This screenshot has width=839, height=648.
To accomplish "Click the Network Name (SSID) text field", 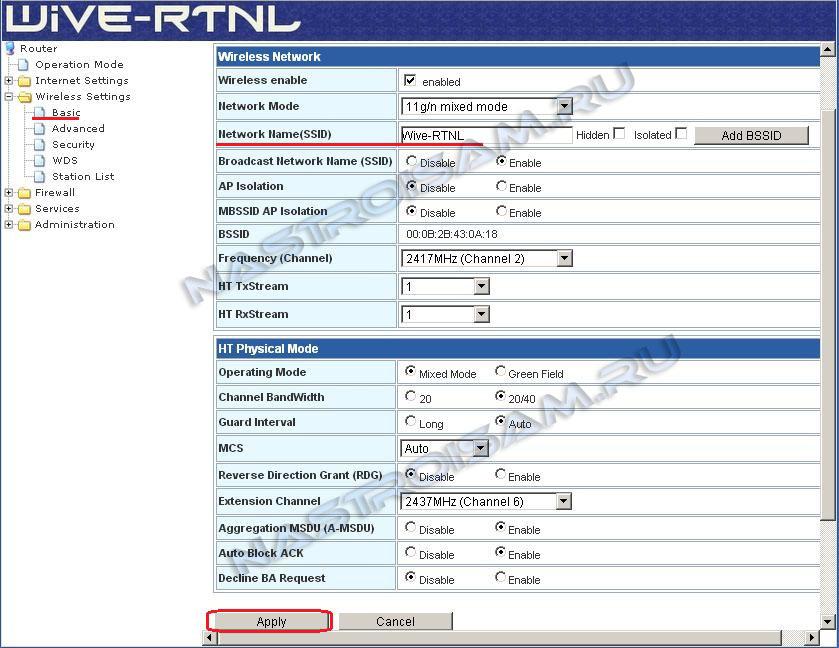I will pyautogui.click(x=486, y=135).
